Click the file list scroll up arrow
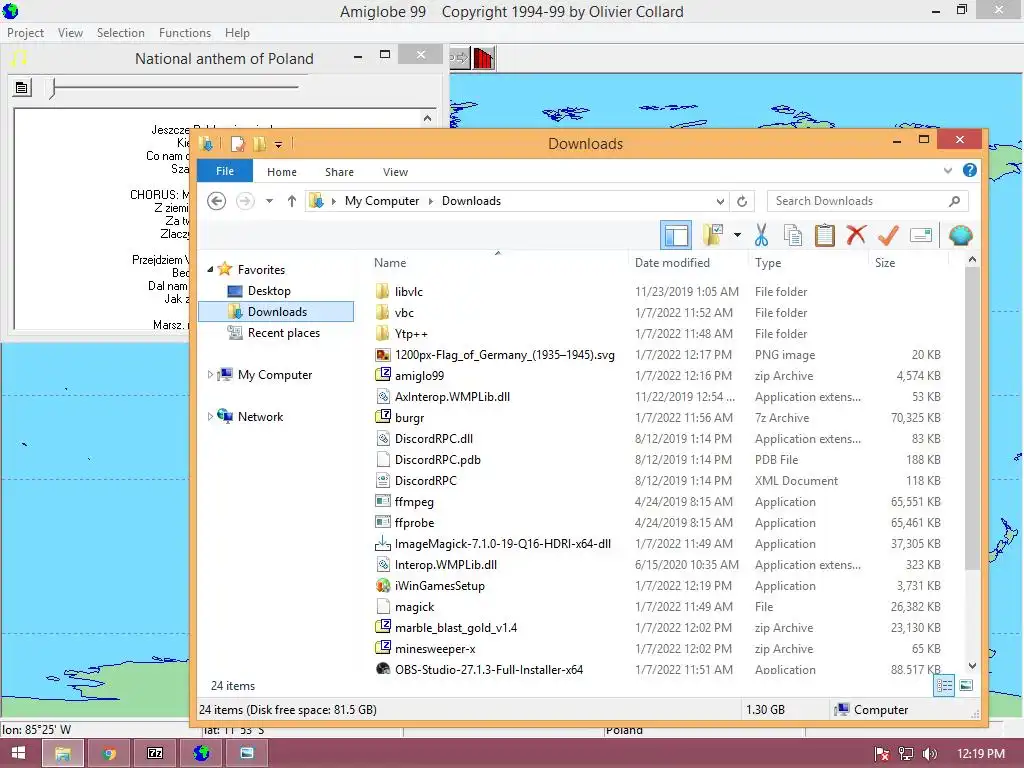The image size is (1024, 768). pyautogui.click(x=972, y=259)
